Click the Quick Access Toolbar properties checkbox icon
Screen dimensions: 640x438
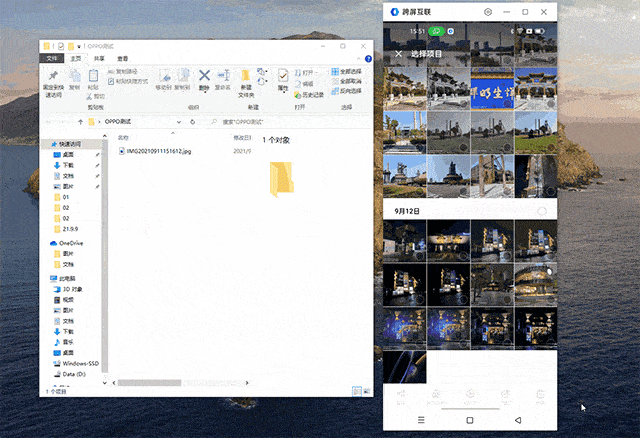point(61,47)
